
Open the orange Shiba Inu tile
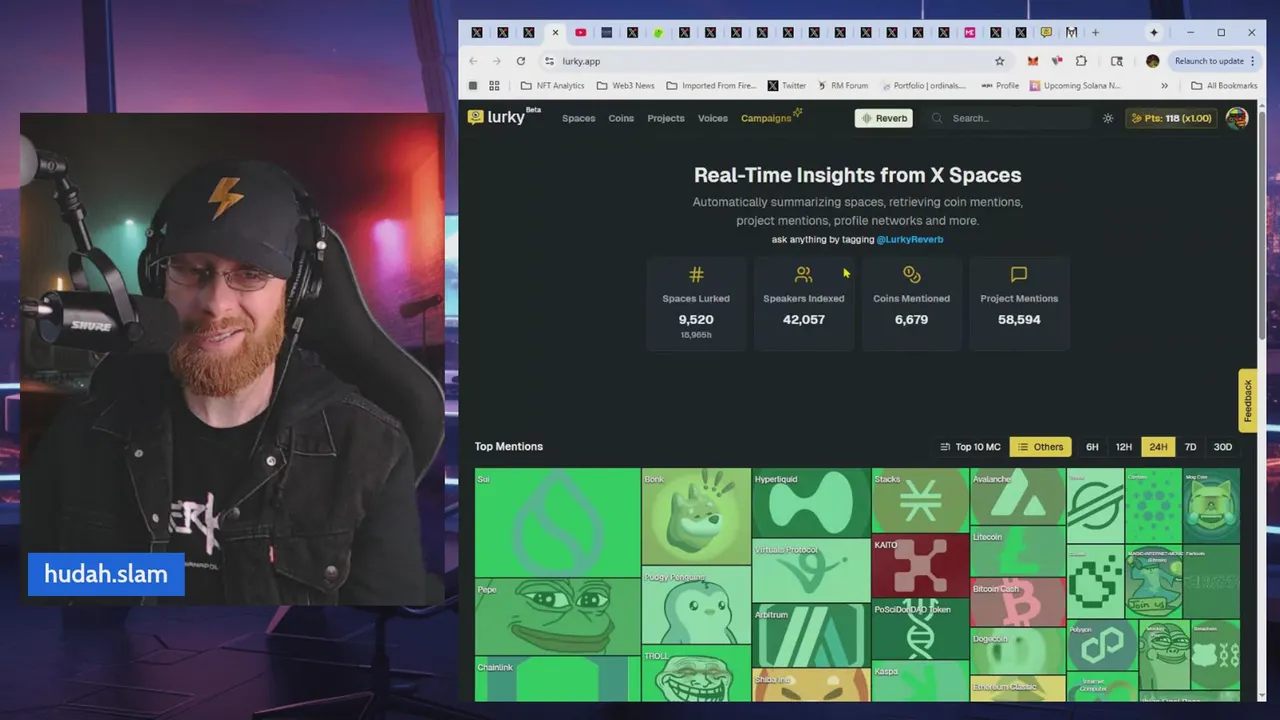point(811,685)
